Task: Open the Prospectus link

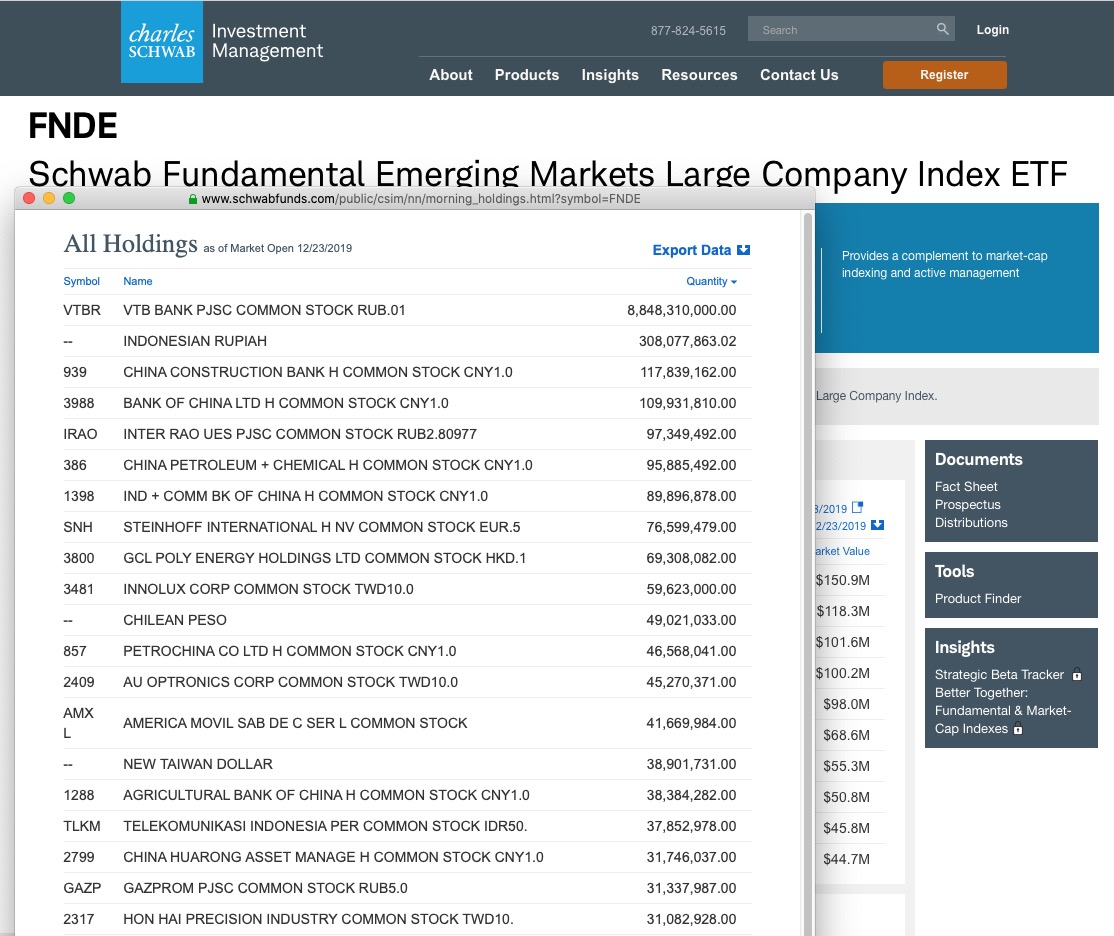Action: 967,505
